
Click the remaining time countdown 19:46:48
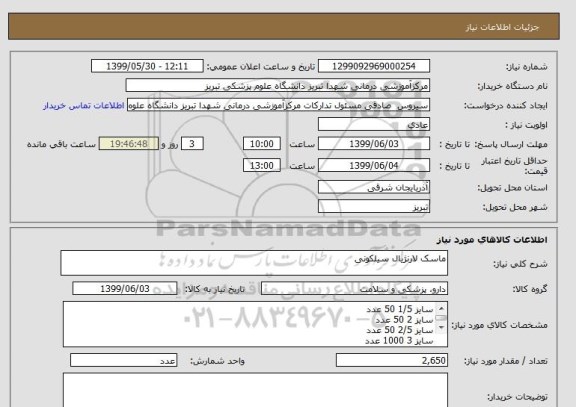click(129, 144)
